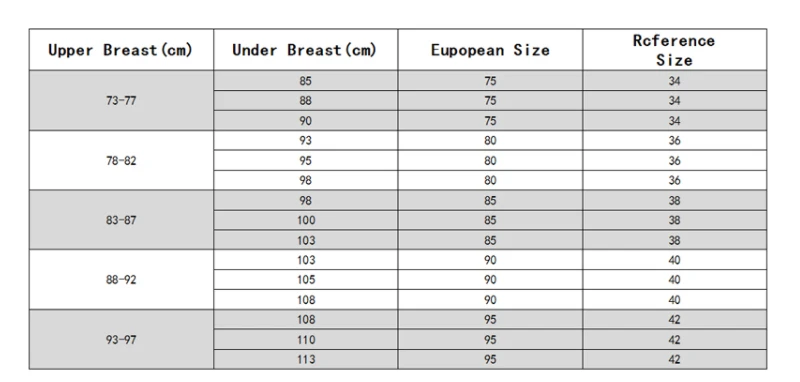Select reference size 42 in the last row
Image resolution: width=800 pixels, height=382 pixels.
pyautogui.click(x=674, y=360)
